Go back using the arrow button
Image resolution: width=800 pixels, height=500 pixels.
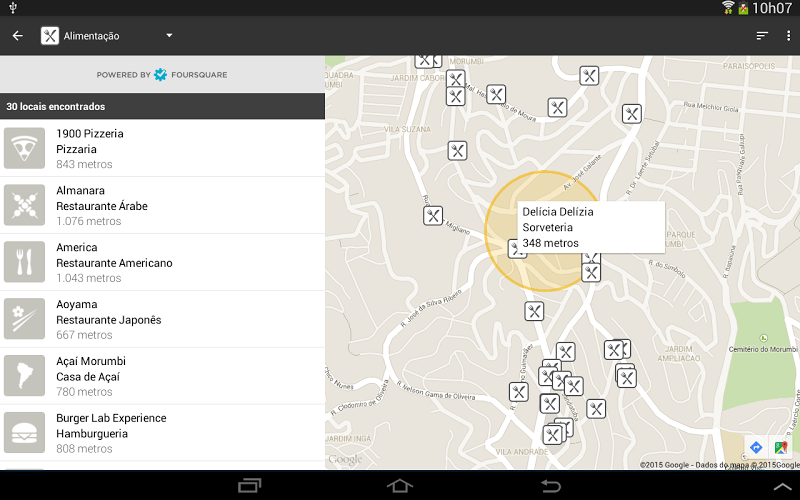pyautogui.click(x=18, y=36)
